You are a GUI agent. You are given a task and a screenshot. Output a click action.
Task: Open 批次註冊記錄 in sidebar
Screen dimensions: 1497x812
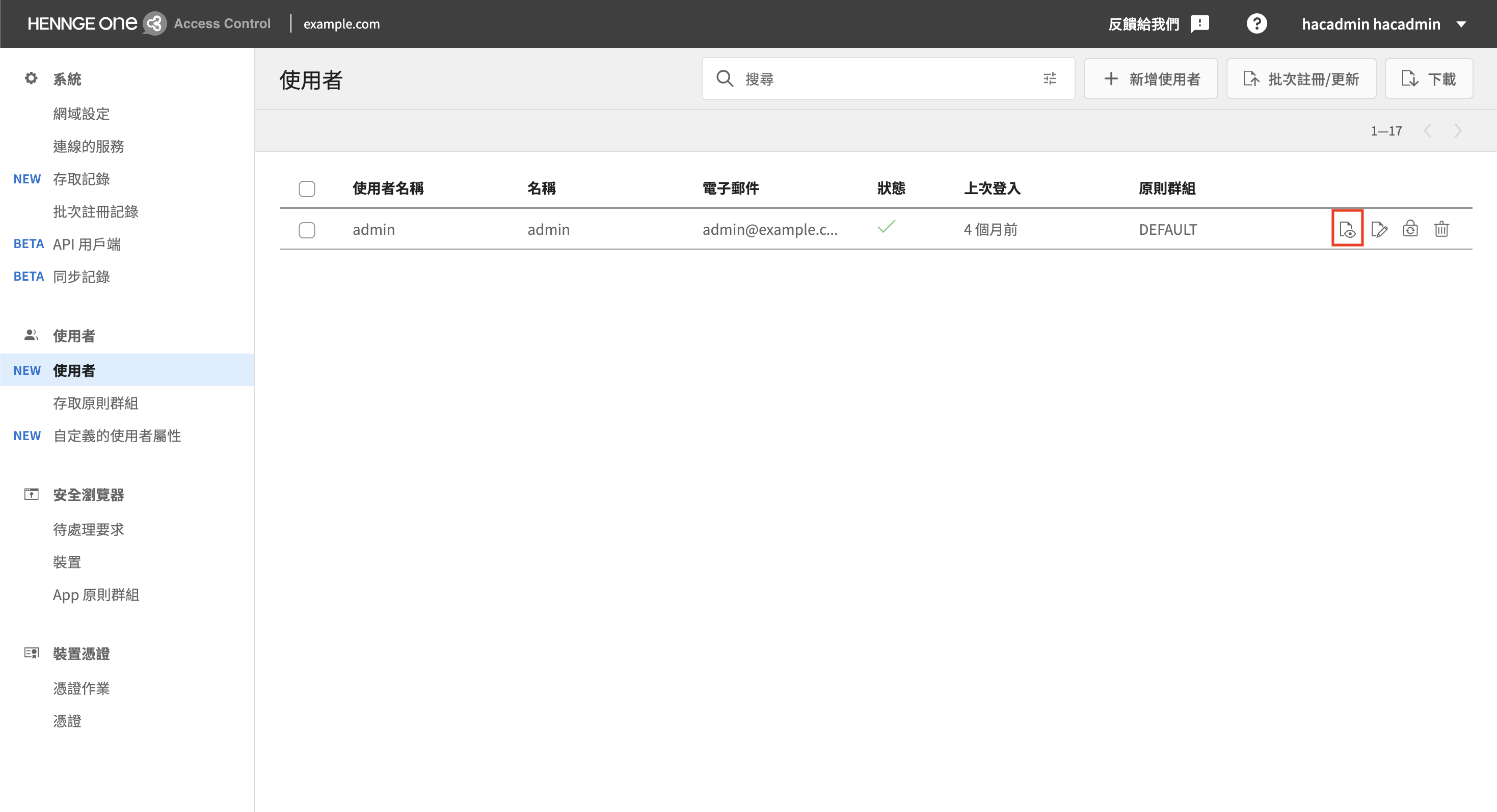[95, 211]
